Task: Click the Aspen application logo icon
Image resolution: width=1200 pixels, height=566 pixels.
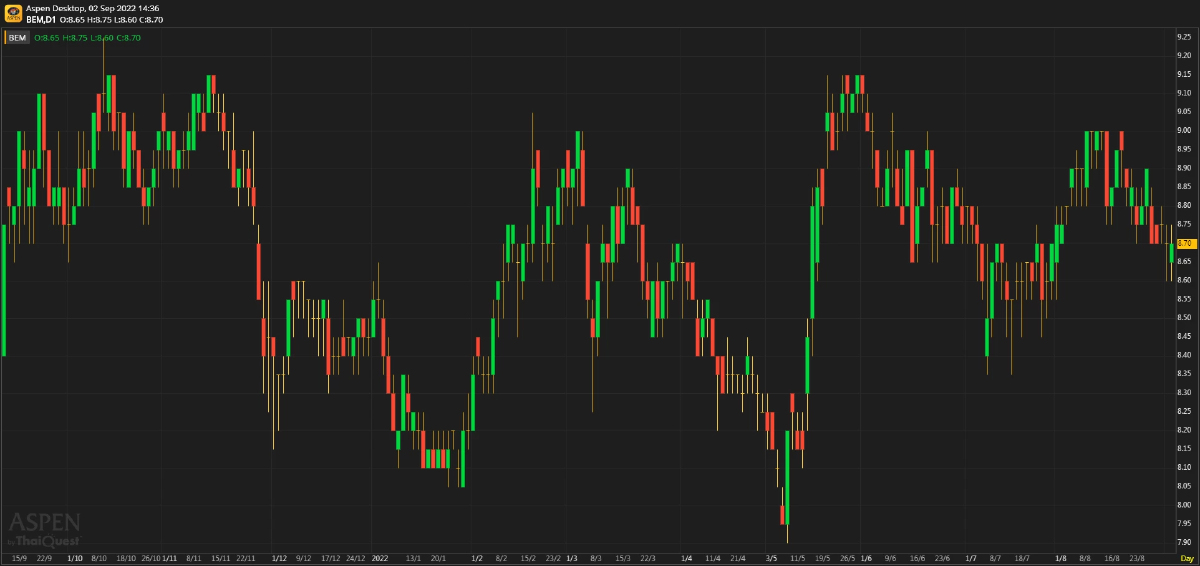Action: [12, 13]
